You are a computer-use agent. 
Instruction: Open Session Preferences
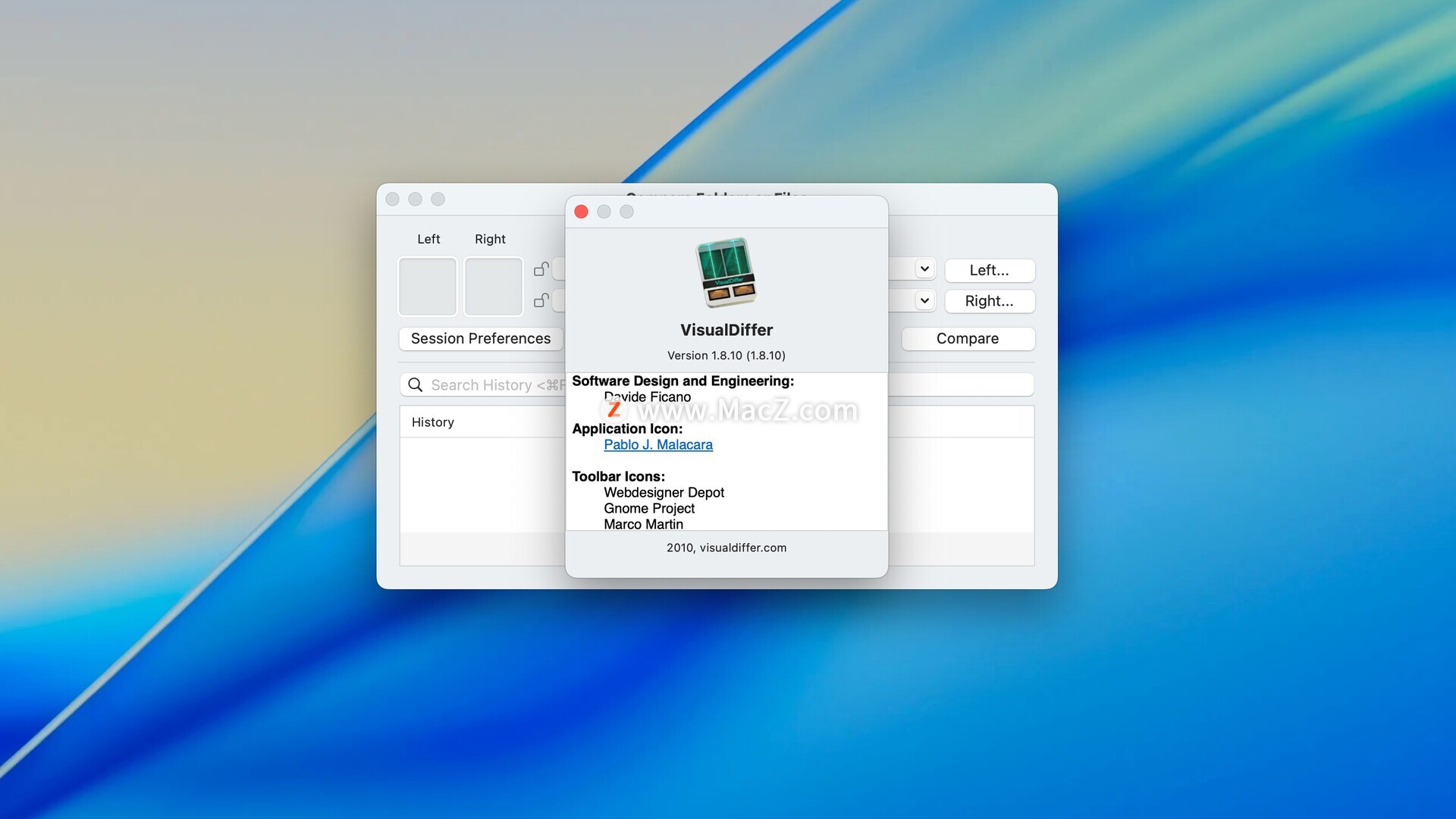tap(481, 338)
